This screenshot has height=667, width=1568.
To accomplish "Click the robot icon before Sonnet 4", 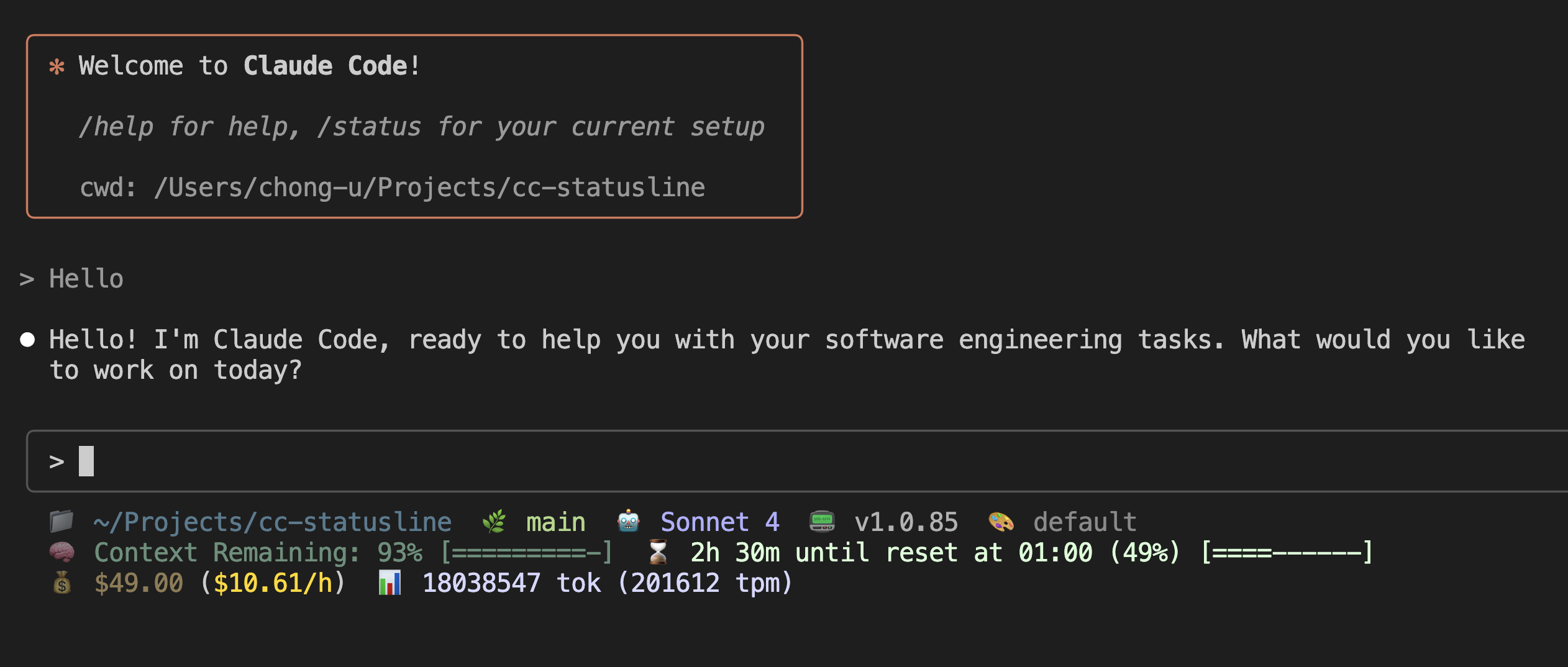I will coord(628,522).
